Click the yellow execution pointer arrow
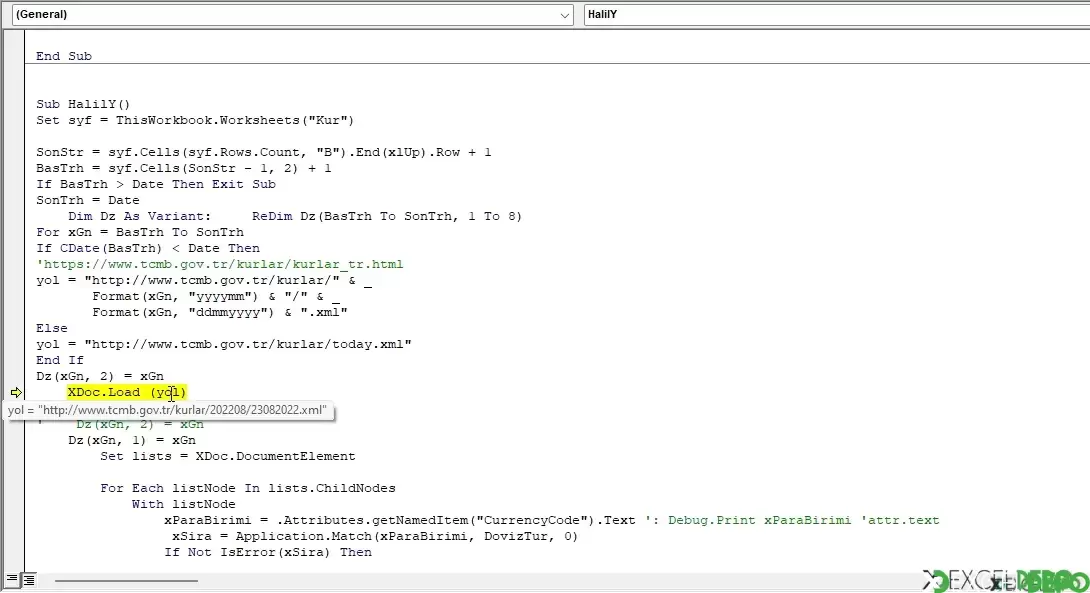The image size is (1090, 593). click(16, 392)
